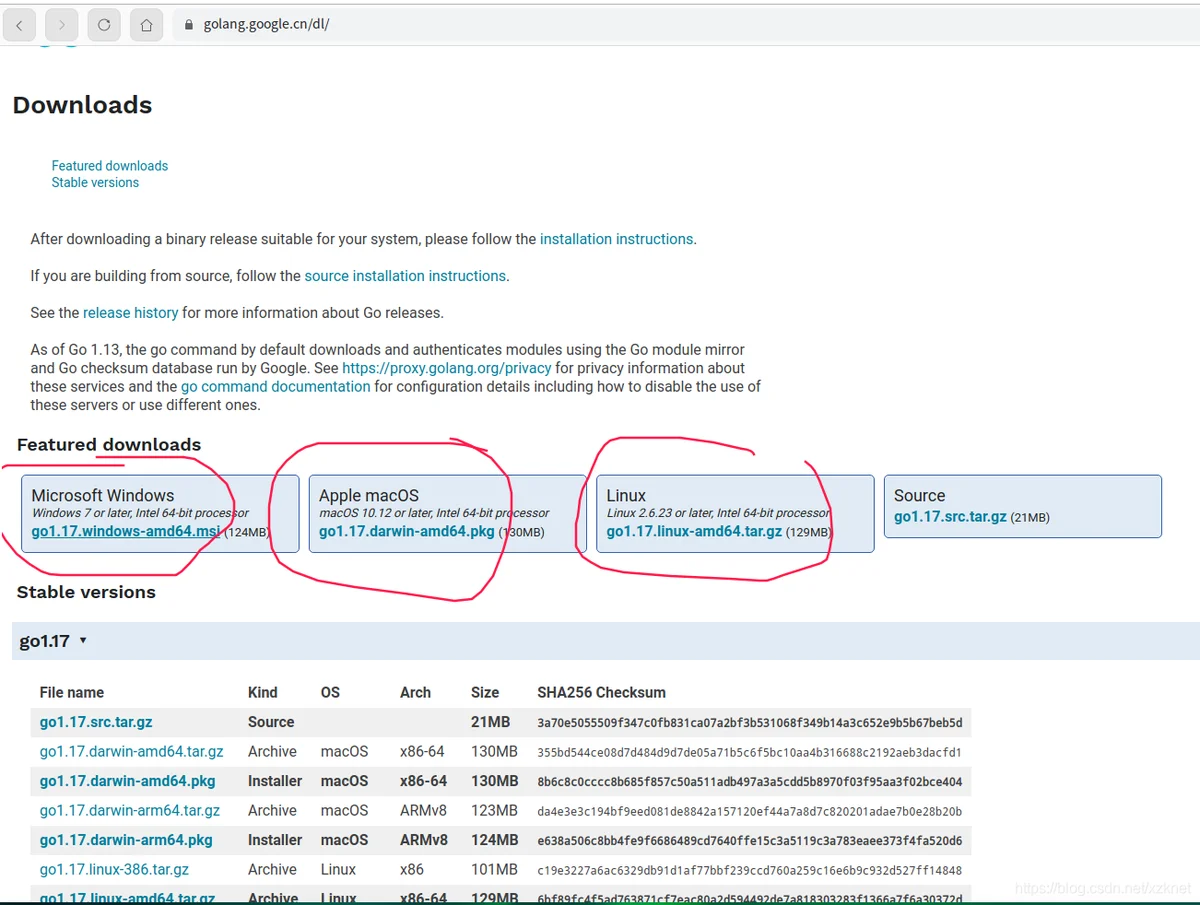This screenshot has height=905, width=1200.
Task: Click the 21MB size cell in the table
Action: [x=490, y=723]
